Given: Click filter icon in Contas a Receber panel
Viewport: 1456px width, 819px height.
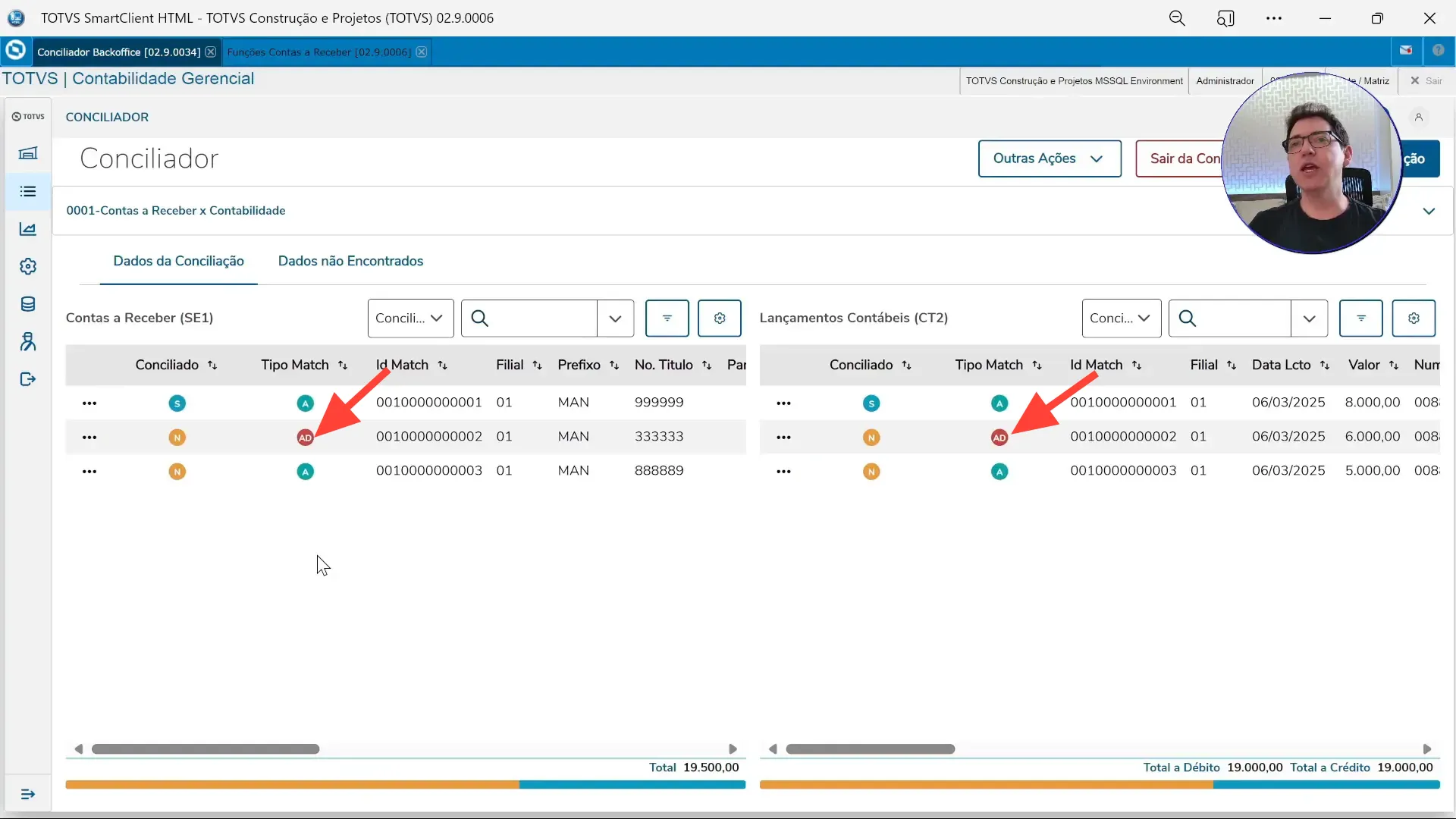Looking at the screenshot, I should click(667, 318).
